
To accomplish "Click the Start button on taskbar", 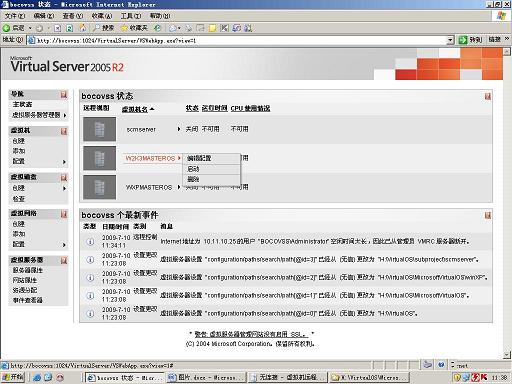I will [x=13, y=377].
